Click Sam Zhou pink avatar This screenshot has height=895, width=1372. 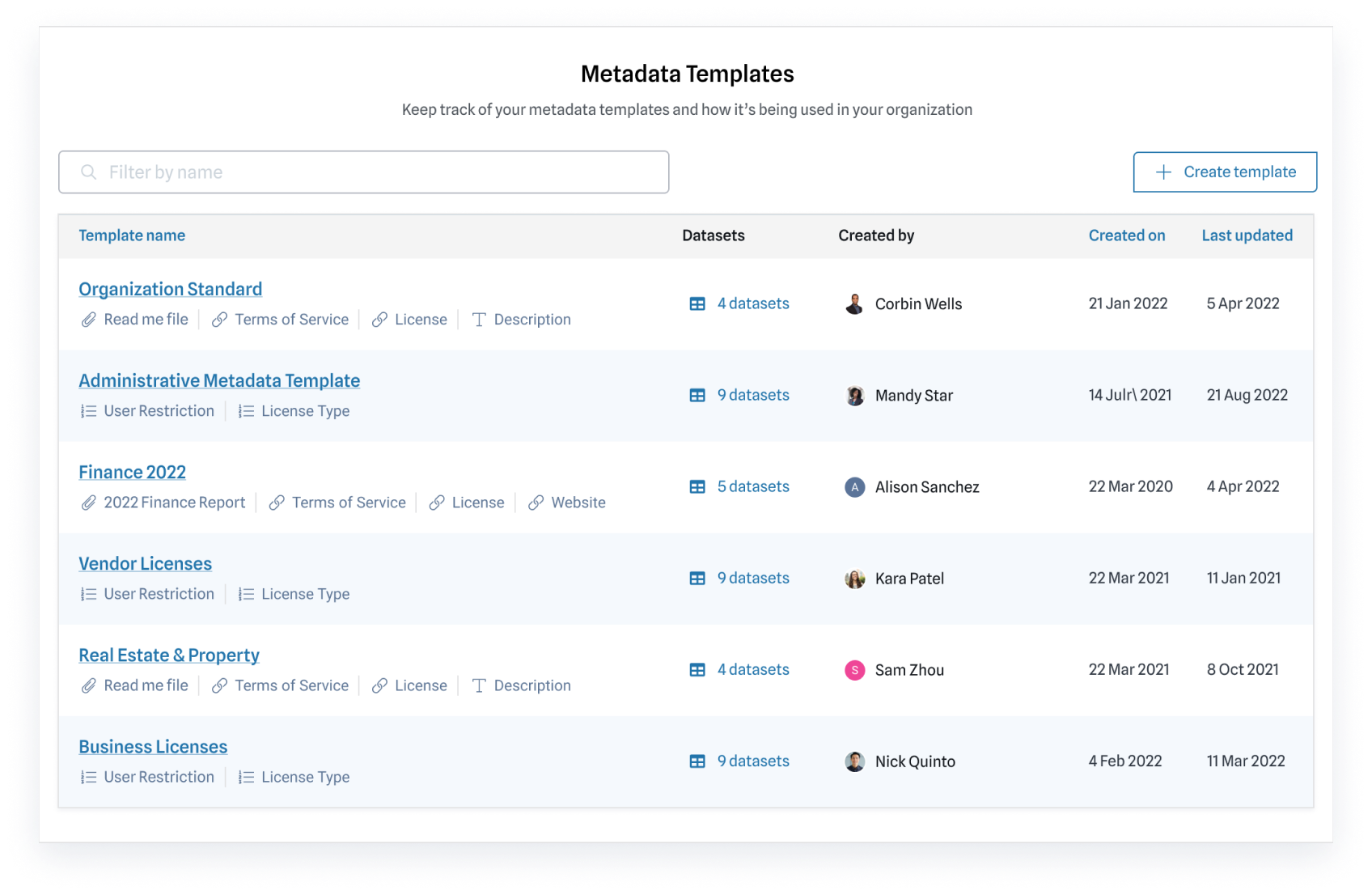coord(854,670)
